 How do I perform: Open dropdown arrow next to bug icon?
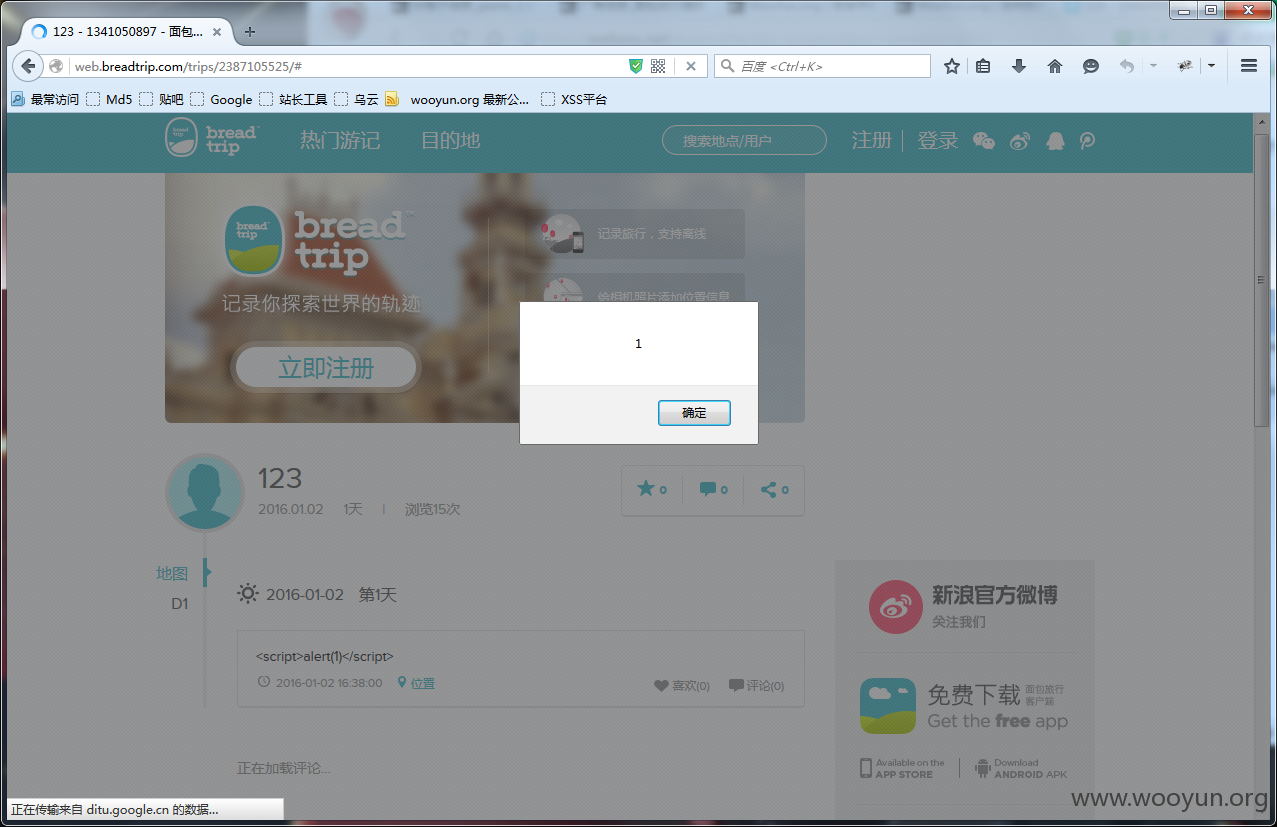point(1211,66)
